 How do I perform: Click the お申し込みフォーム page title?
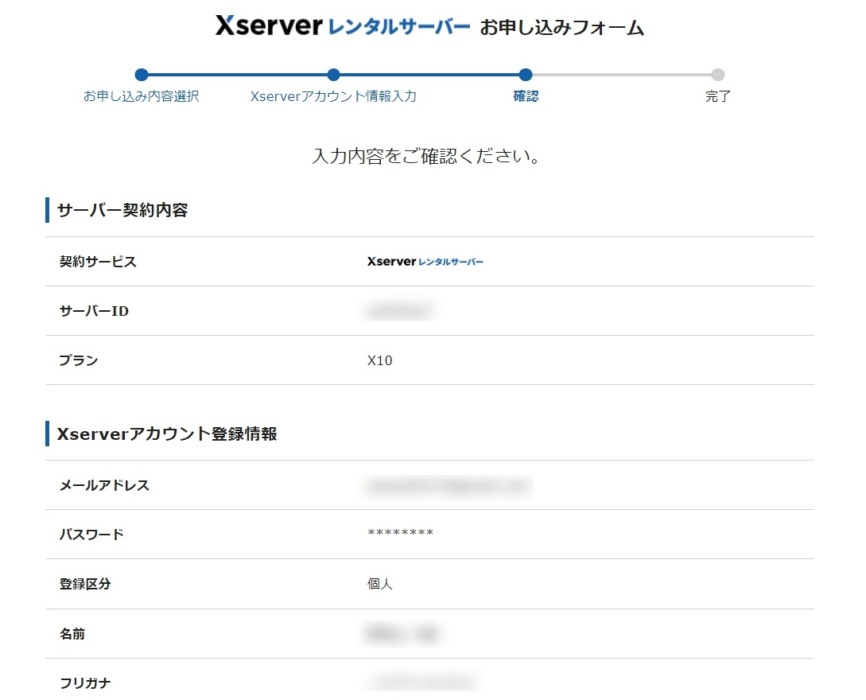(x=562, y=27)
